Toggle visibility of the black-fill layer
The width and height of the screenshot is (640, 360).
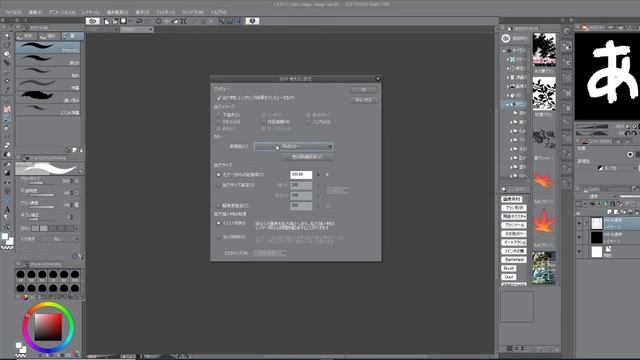[x=579, y=237]
